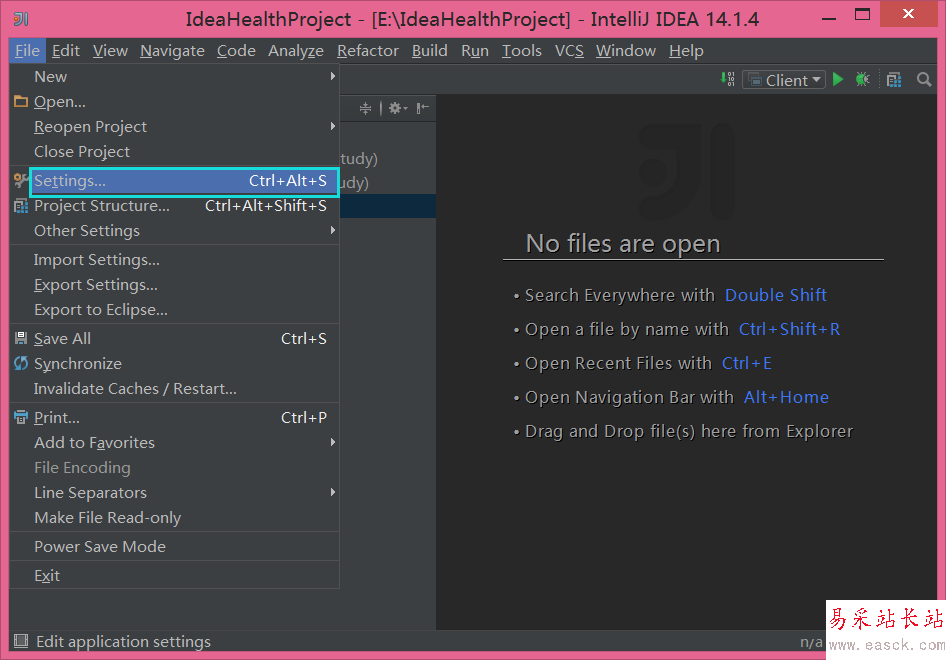Click the hide project panel icon
This screenshot has height=660, width=946.
[x=423, y=108]
